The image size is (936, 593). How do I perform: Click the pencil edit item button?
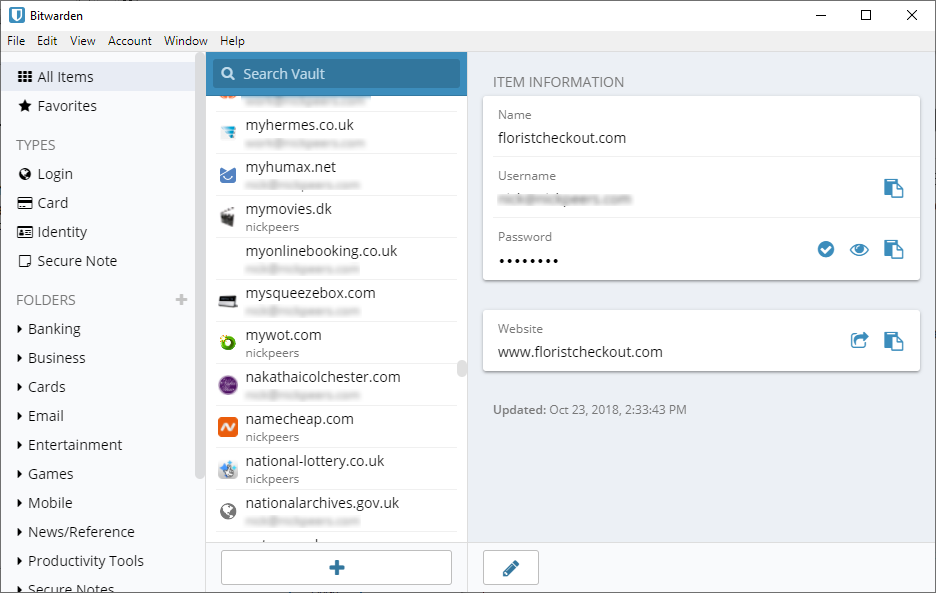click(511, 568)
